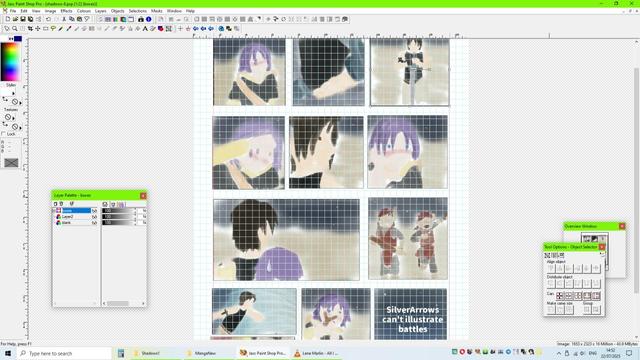Click first Make same size icon
Viewport: 640px width, 360px height.
[551, 310]
